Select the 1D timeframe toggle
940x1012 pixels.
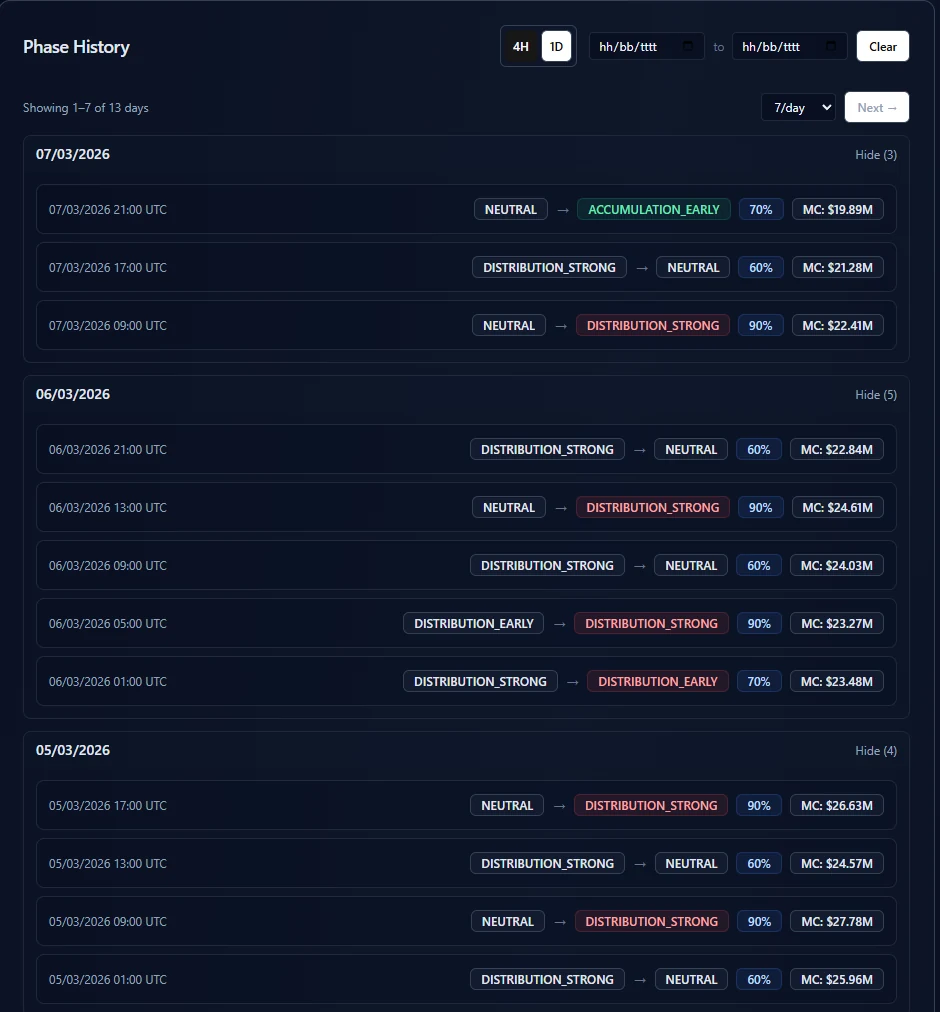(556, 46)
